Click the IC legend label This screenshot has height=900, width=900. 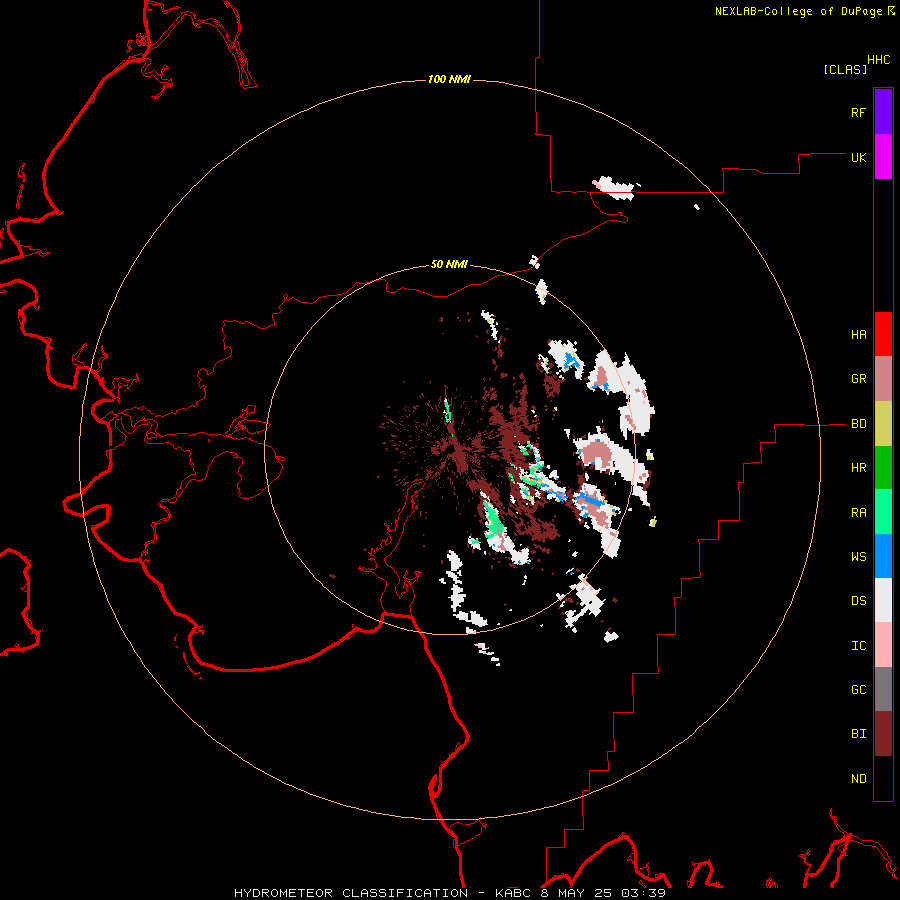point(858,645)
